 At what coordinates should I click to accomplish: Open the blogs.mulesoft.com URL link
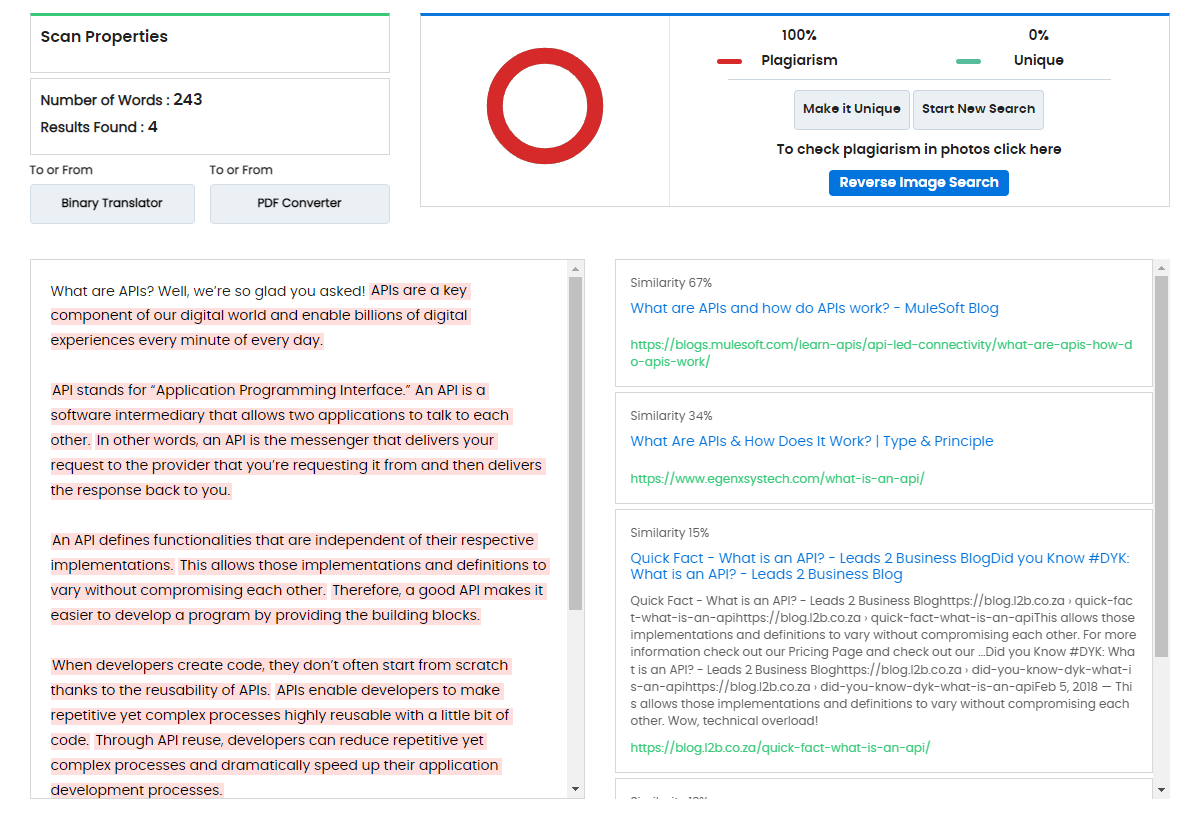[881, 353]
